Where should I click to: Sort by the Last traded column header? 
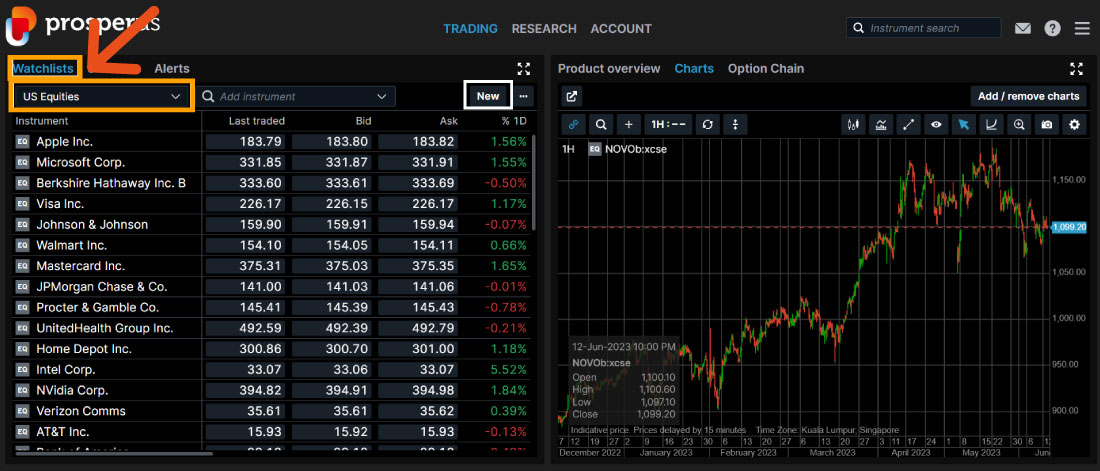tap(257, 121)
